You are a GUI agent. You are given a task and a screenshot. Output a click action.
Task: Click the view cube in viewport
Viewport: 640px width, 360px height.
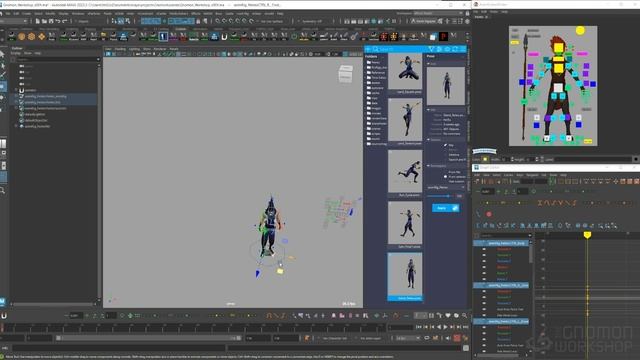(x=346, y=74)
